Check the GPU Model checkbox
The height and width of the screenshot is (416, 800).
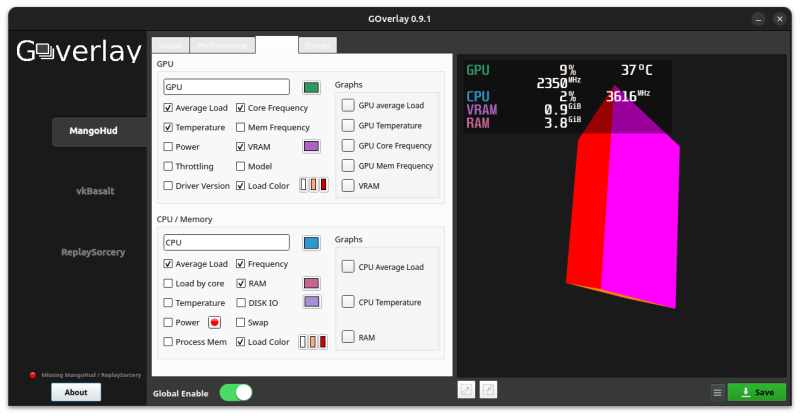pos(240,166)
